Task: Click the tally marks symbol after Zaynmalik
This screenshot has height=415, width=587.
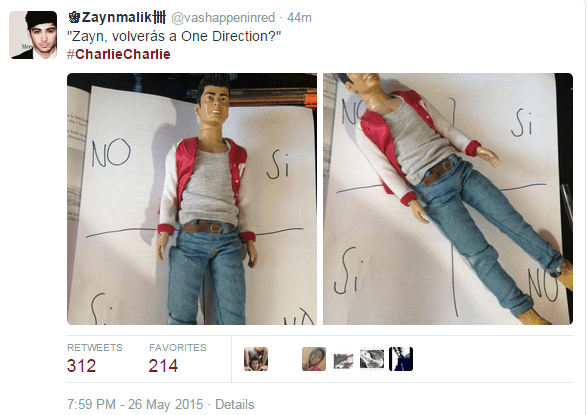Action: point(159,17)
